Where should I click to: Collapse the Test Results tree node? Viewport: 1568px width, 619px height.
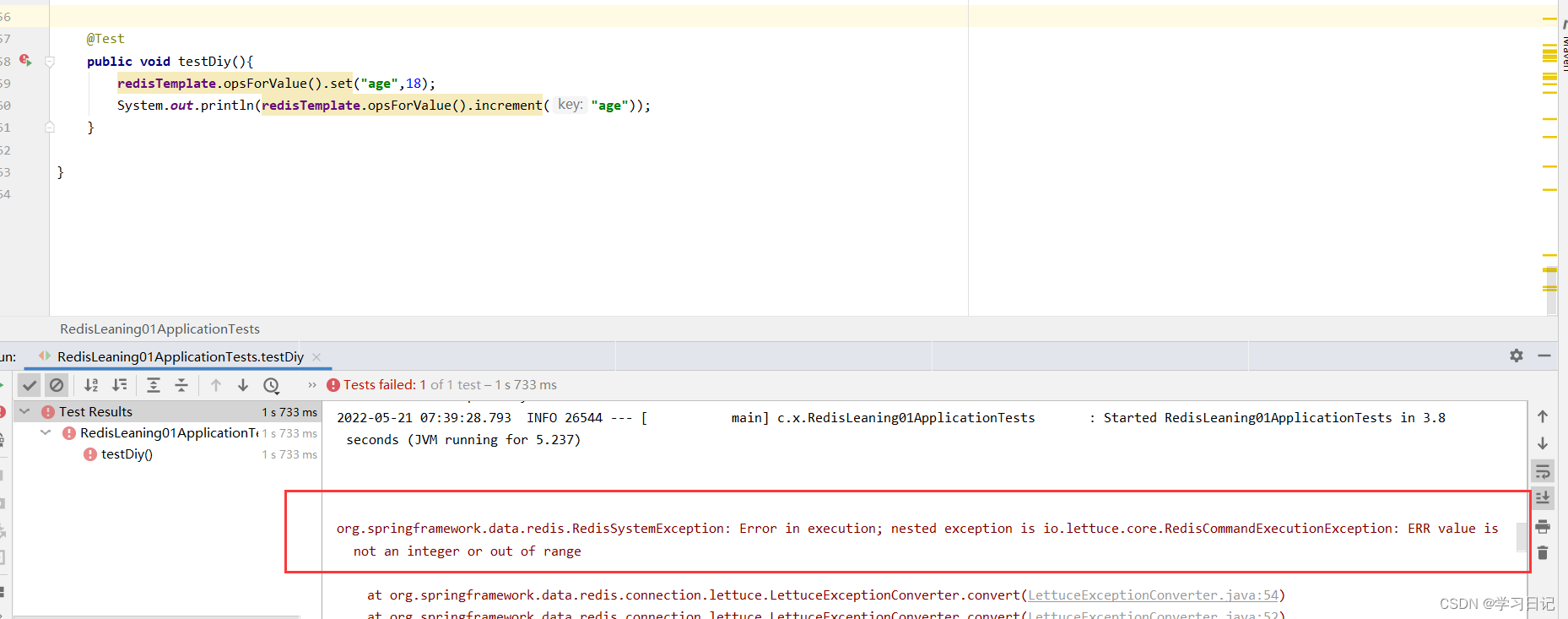[24, 411]
